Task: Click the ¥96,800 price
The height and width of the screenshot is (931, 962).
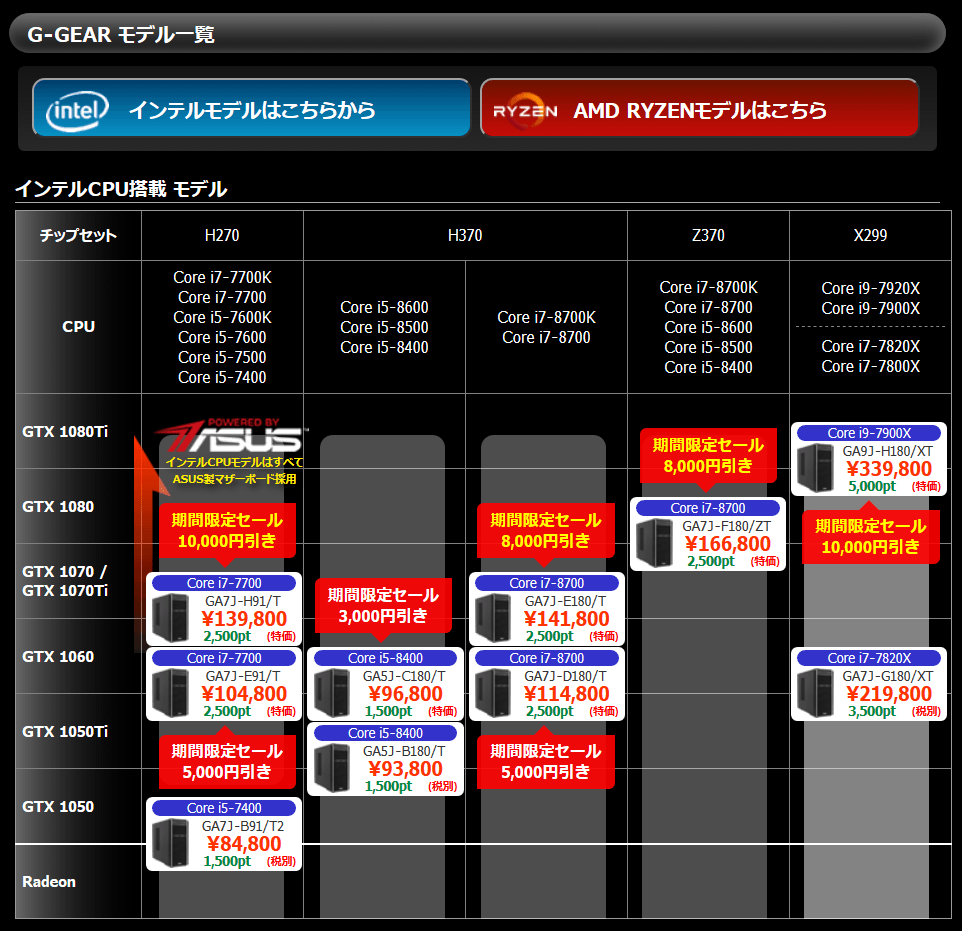Action: click(x=406, y=693)
